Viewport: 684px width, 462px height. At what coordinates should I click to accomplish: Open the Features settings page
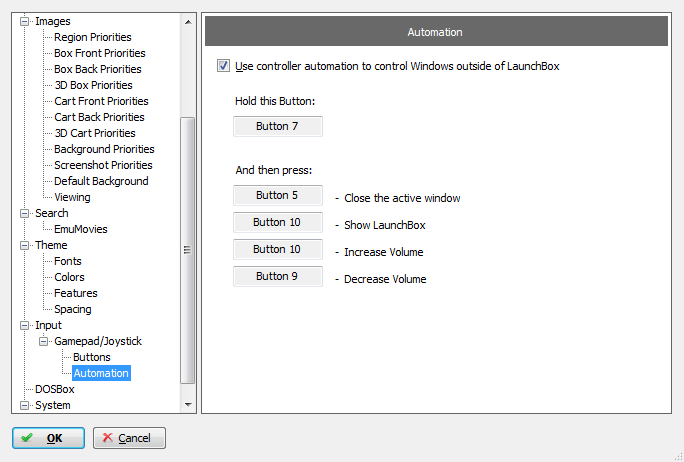[x=75, y=293]
